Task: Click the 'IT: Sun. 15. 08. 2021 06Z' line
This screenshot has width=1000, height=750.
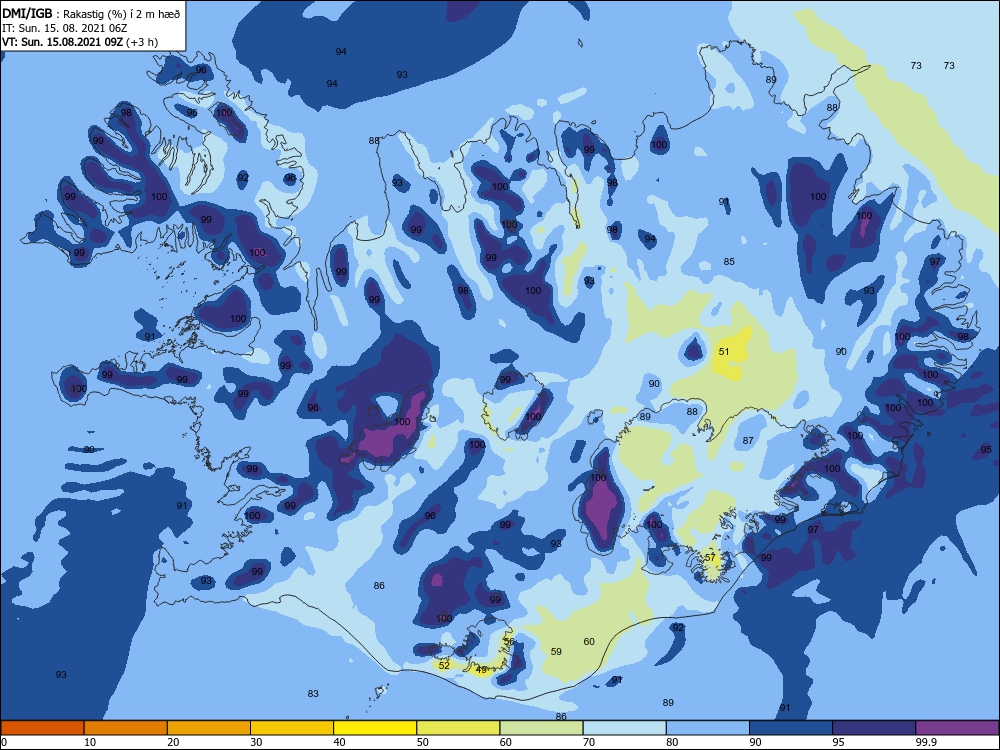Action: click(64, 29)
